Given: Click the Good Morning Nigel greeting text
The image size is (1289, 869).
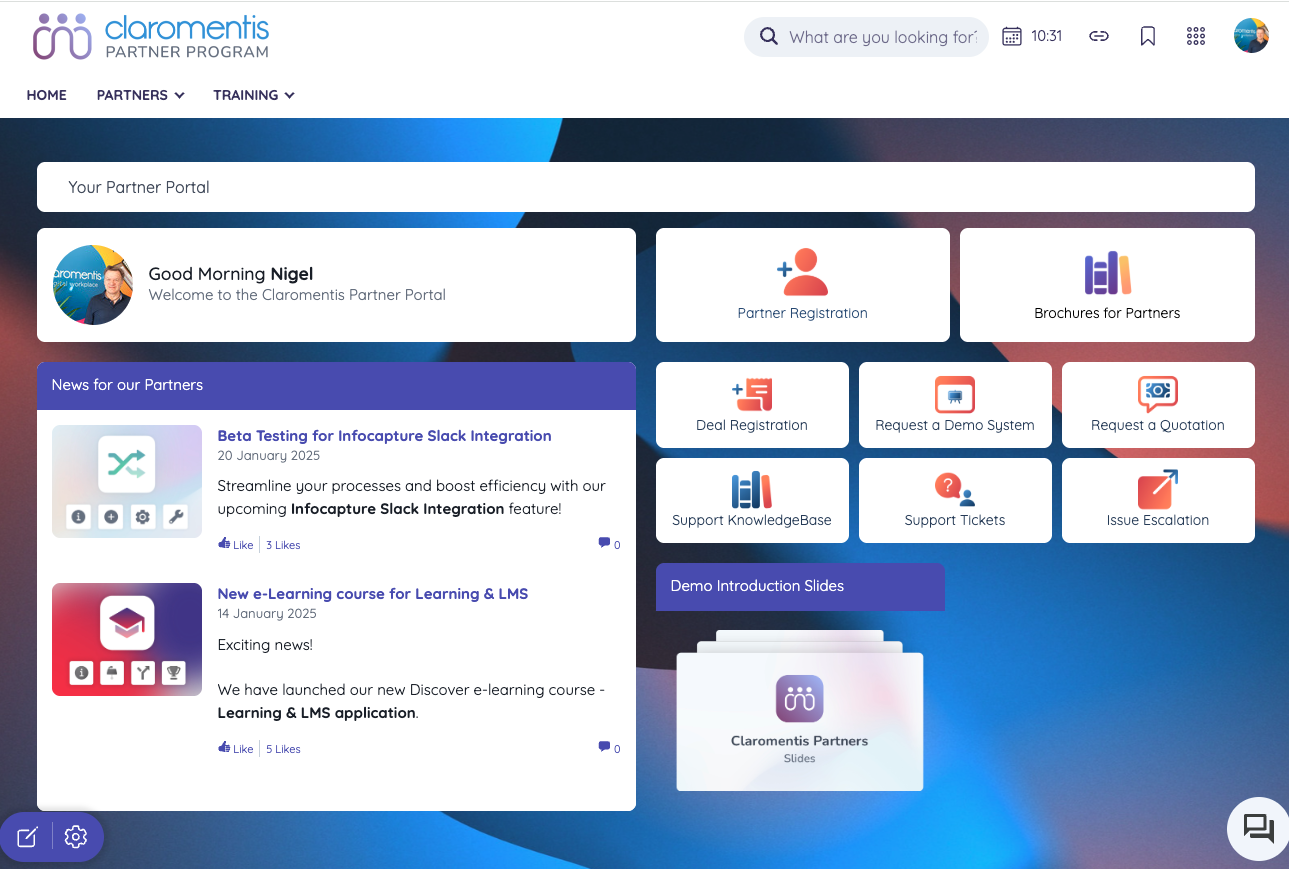Looking at the screenshot, I should coord(231,274).
